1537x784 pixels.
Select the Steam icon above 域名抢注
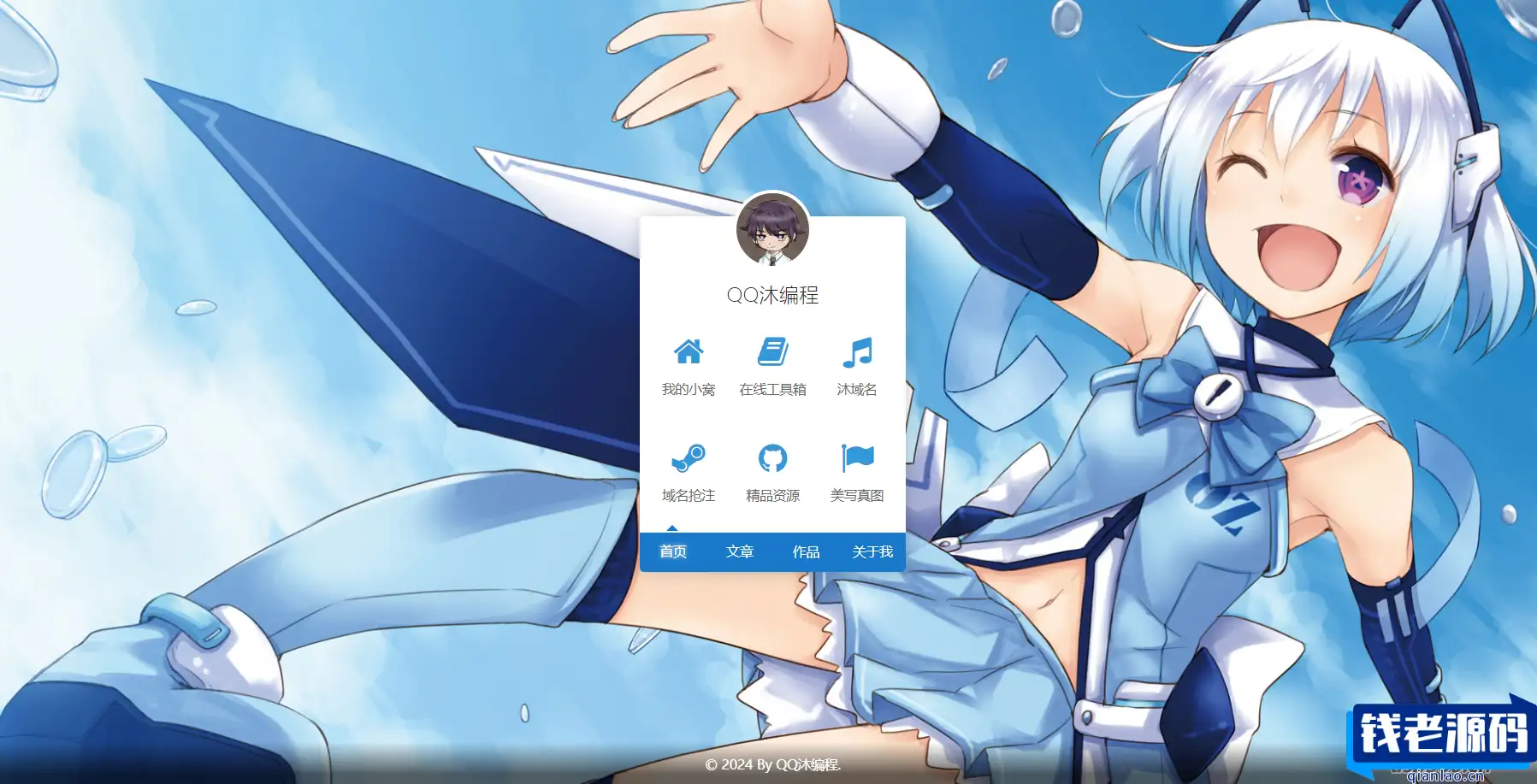tap(689, 458)
